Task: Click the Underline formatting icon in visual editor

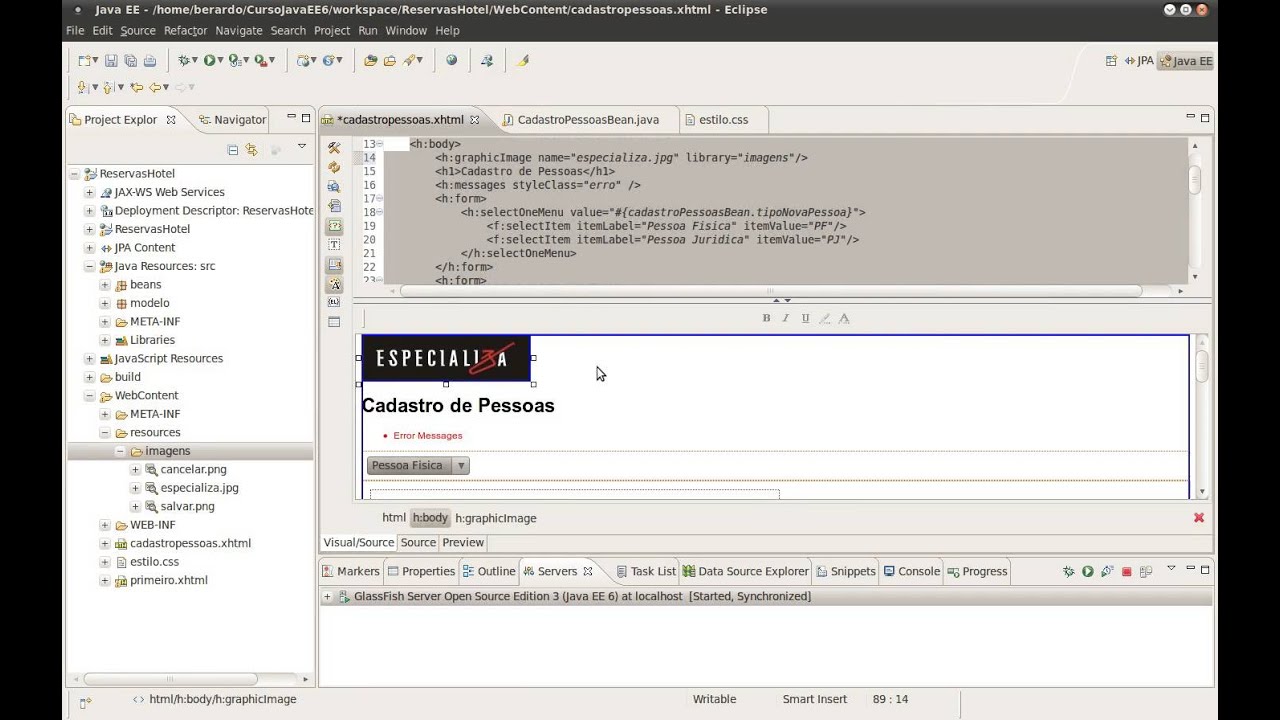Action: (805, 318)
